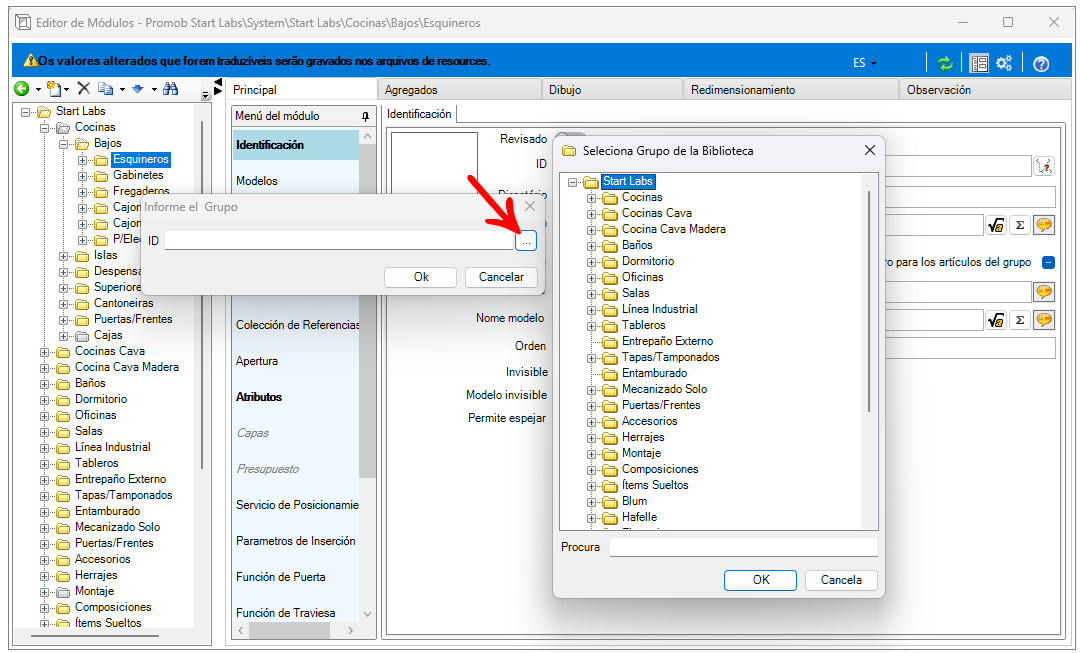Expand Blum in the Seleciona Grupo dialog
Screen dimensions: 1080x653
[591, 502]
